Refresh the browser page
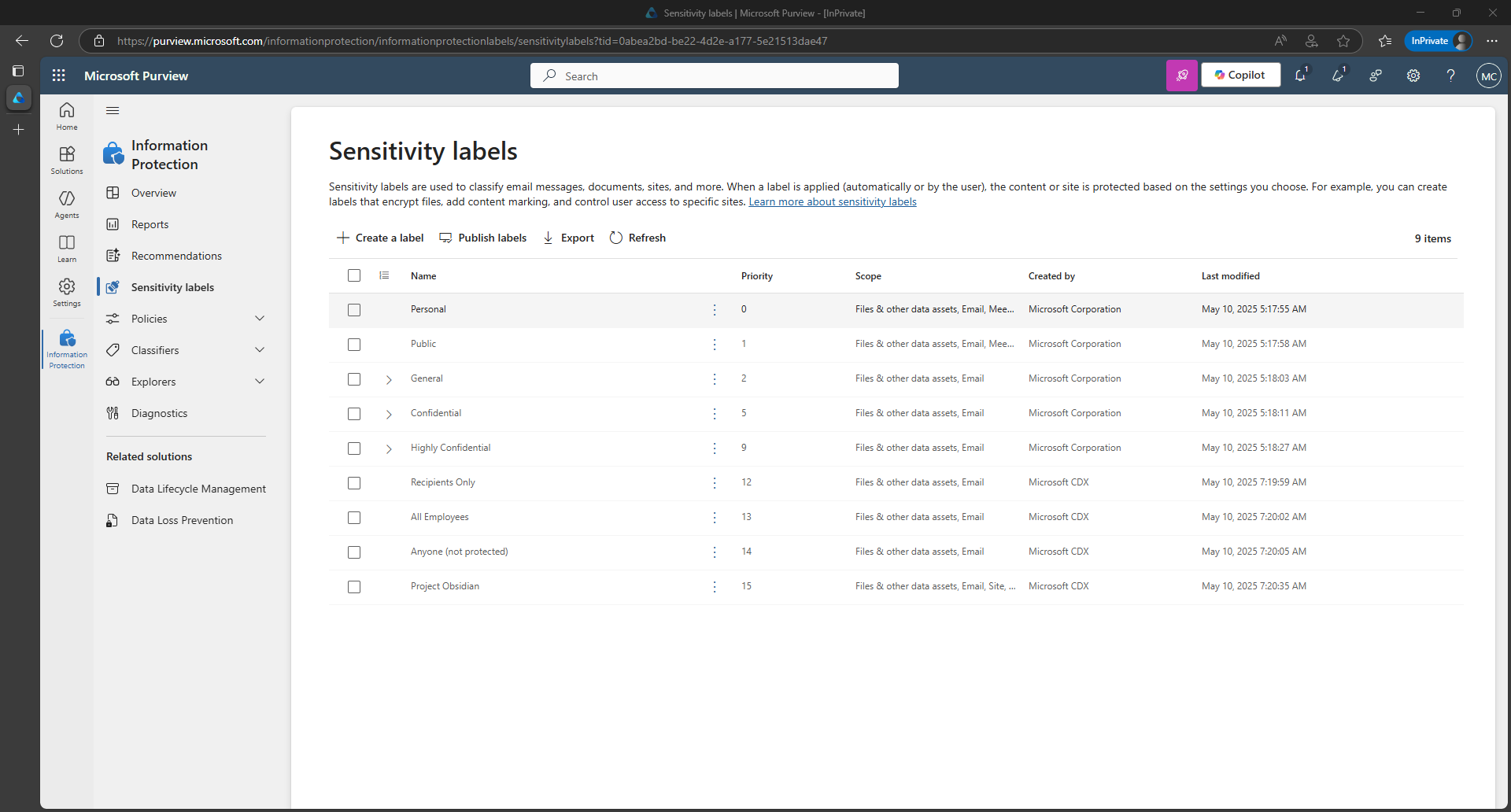Image resolution: width=1511 pixels, height=812 pixels. pos(57,41)
